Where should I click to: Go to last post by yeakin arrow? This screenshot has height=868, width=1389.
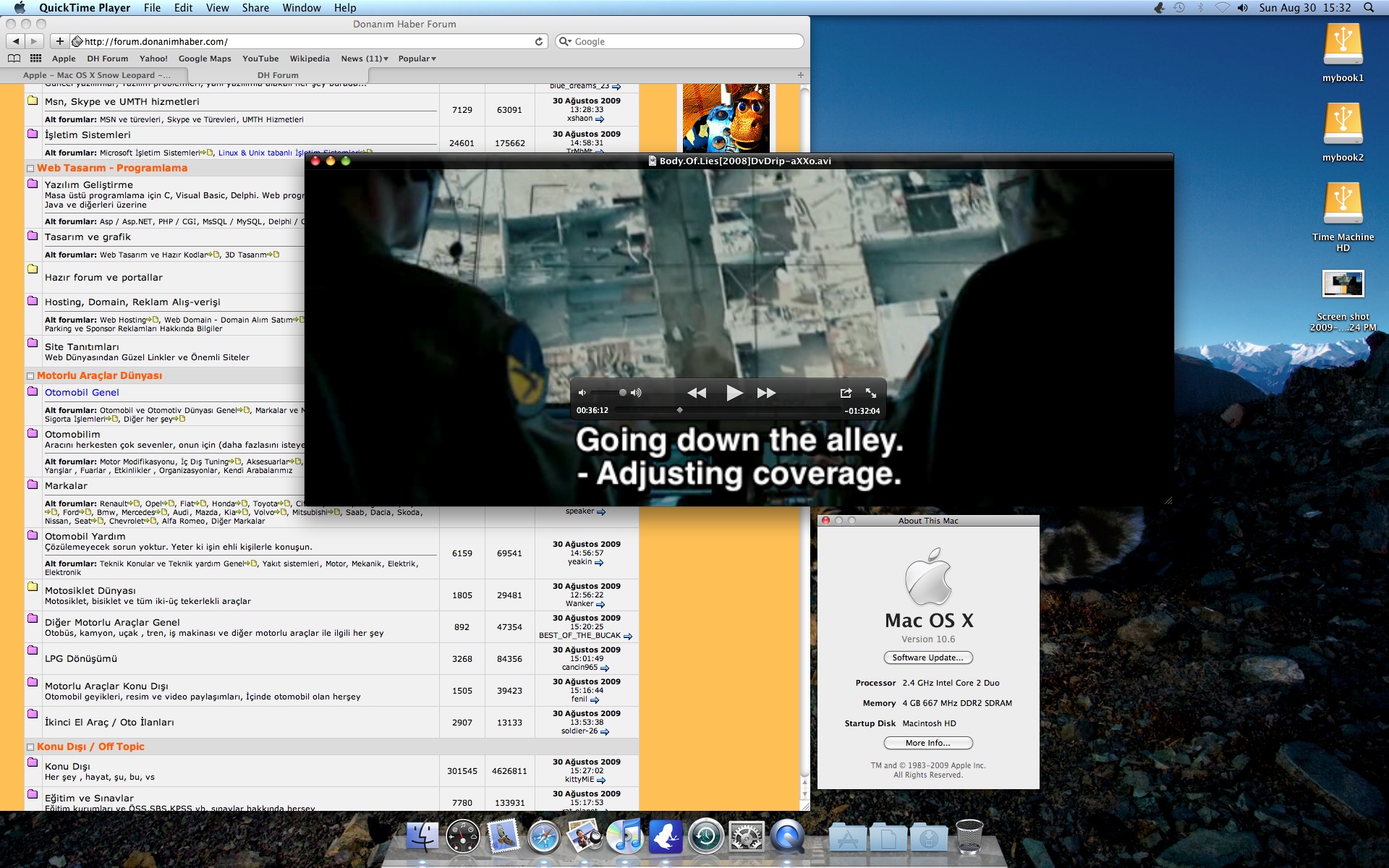[599, 563]
